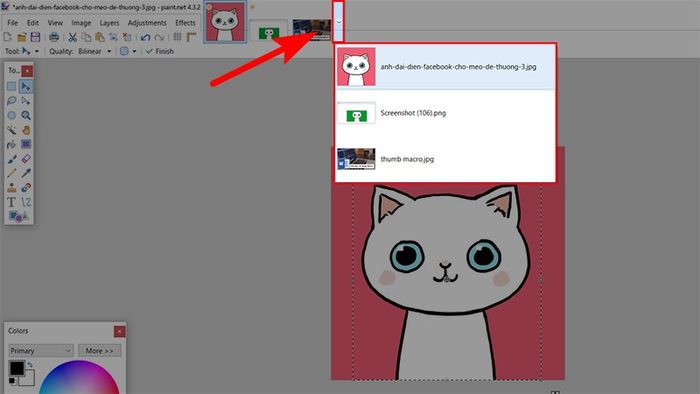Select the Shapes tool

[x=19, y=216]
